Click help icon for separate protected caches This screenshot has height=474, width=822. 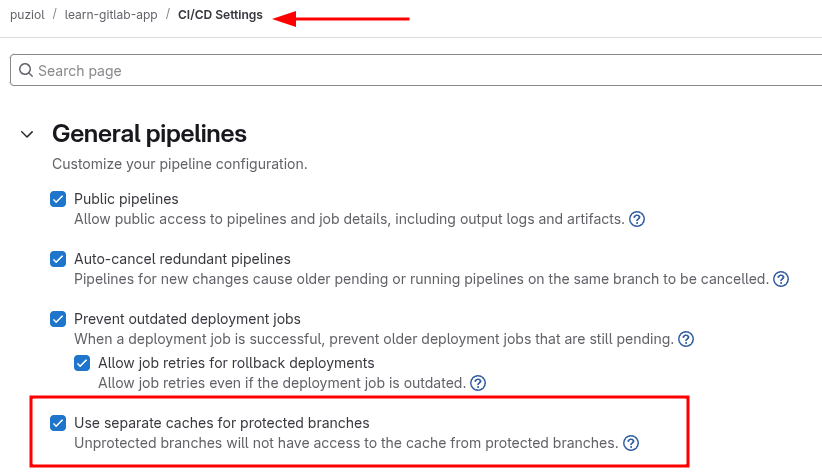pyautogui.click(x=631, y=443)
